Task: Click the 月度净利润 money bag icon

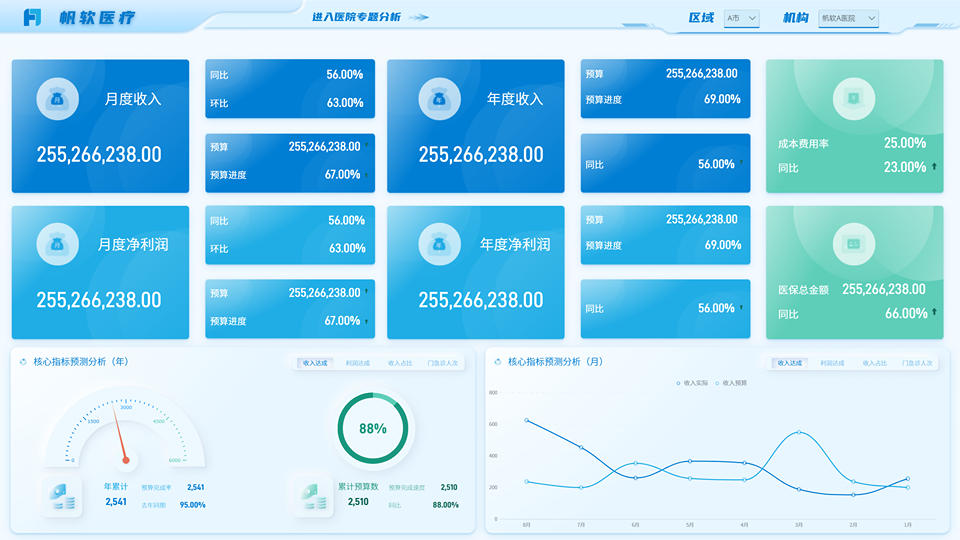Action: 58,244
